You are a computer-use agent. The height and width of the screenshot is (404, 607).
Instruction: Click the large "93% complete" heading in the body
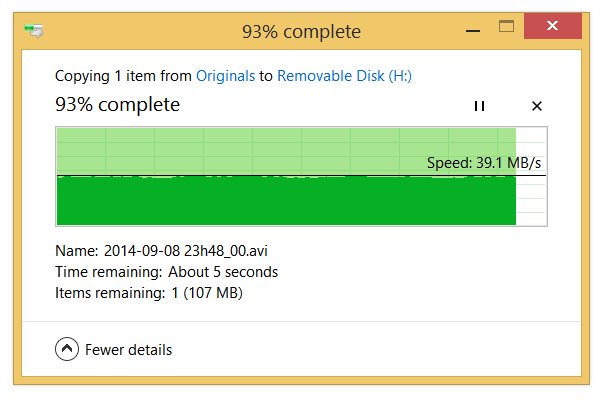117,104
